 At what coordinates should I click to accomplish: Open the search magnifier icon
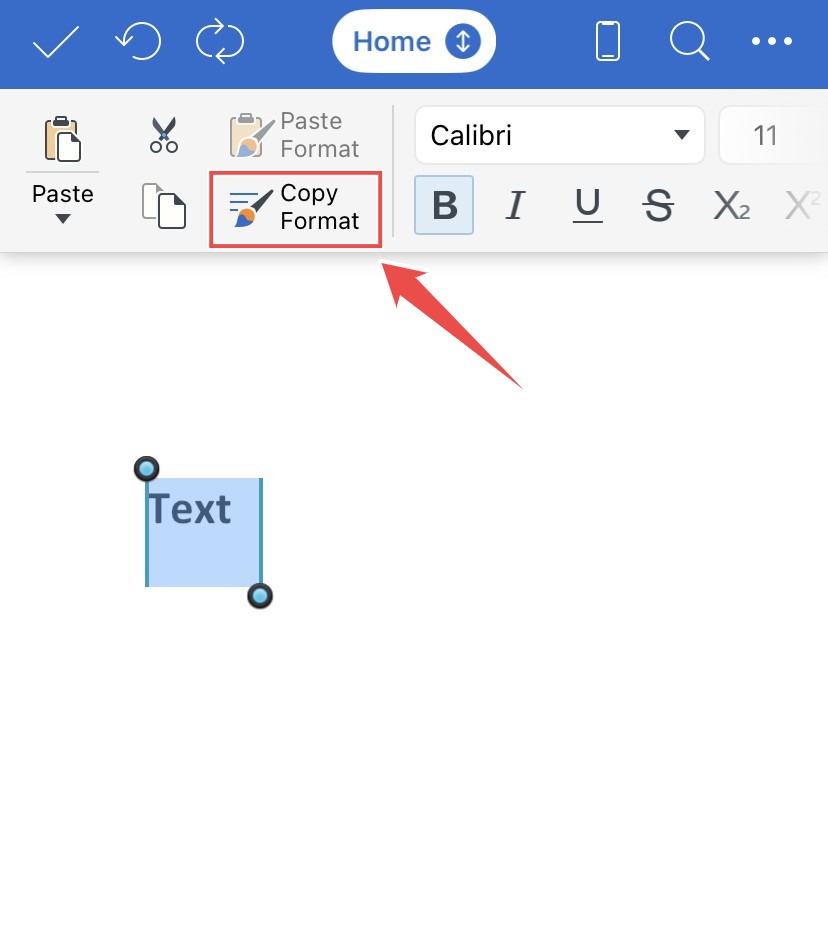[x=689, y=41]
